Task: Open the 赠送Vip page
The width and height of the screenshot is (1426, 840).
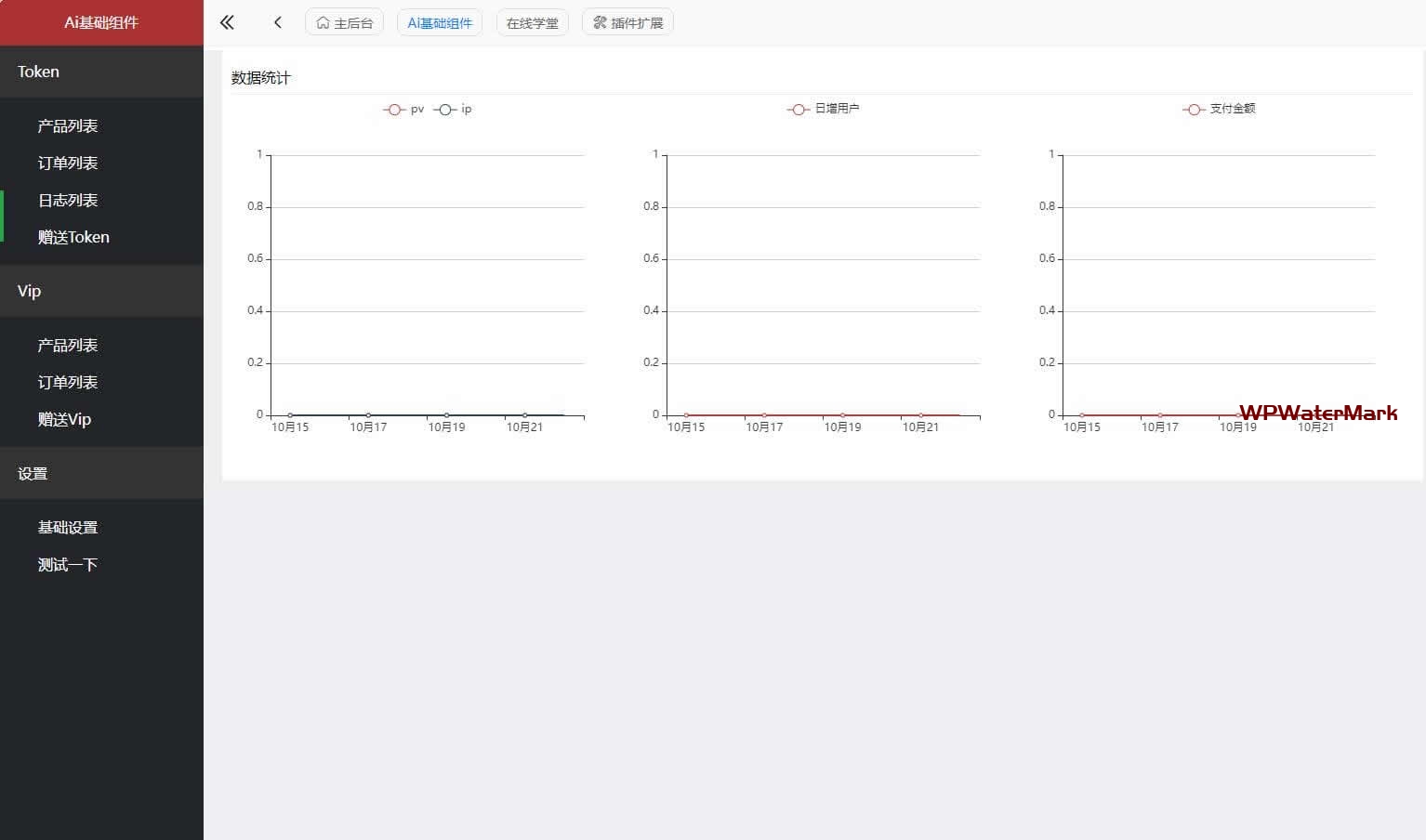Action: tap(64, 419)
